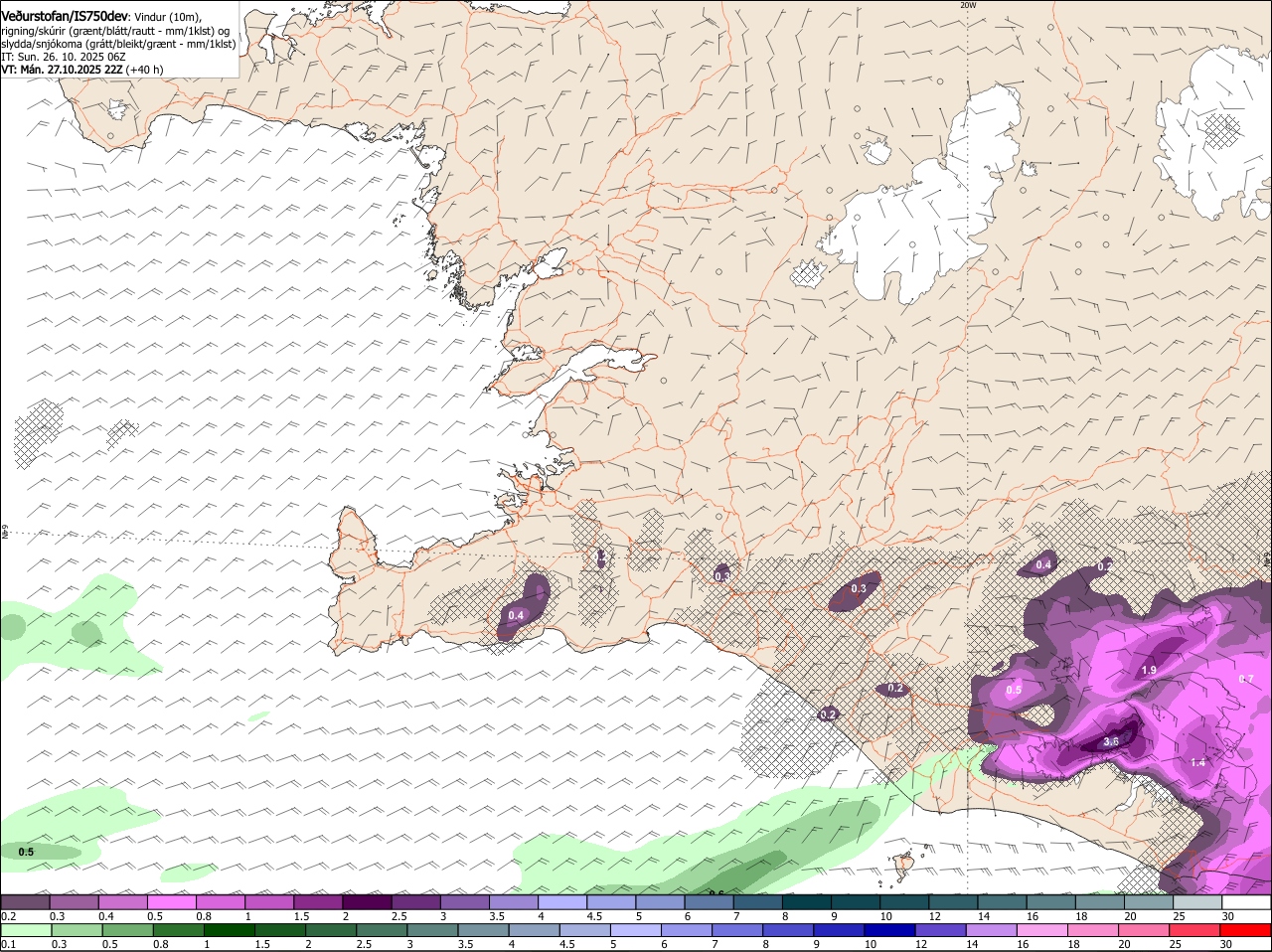1272x952 pixels.
Task: Click the 0.5 value inside the purple snow area
Action: click(x=1014, y=690)
